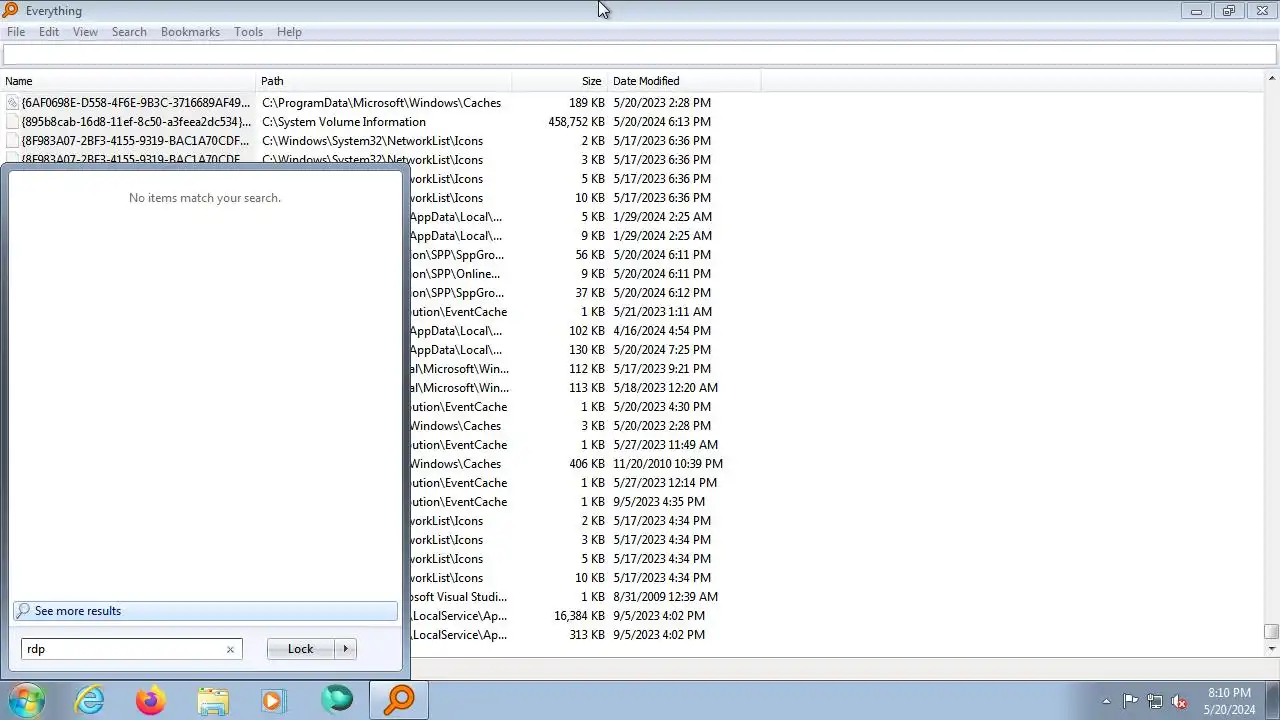Screen dimensions: 1280x720
Task: Sort by the Path column header
Action: click(384, 81)
